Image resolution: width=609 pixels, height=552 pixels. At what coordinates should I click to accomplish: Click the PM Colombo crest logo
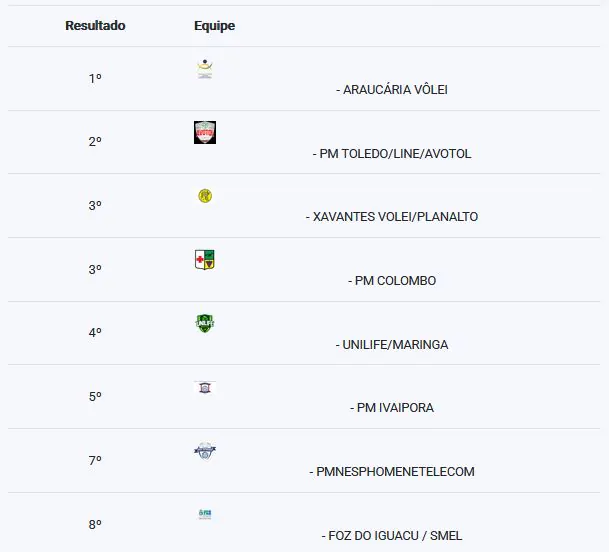[x=205, y=260]
